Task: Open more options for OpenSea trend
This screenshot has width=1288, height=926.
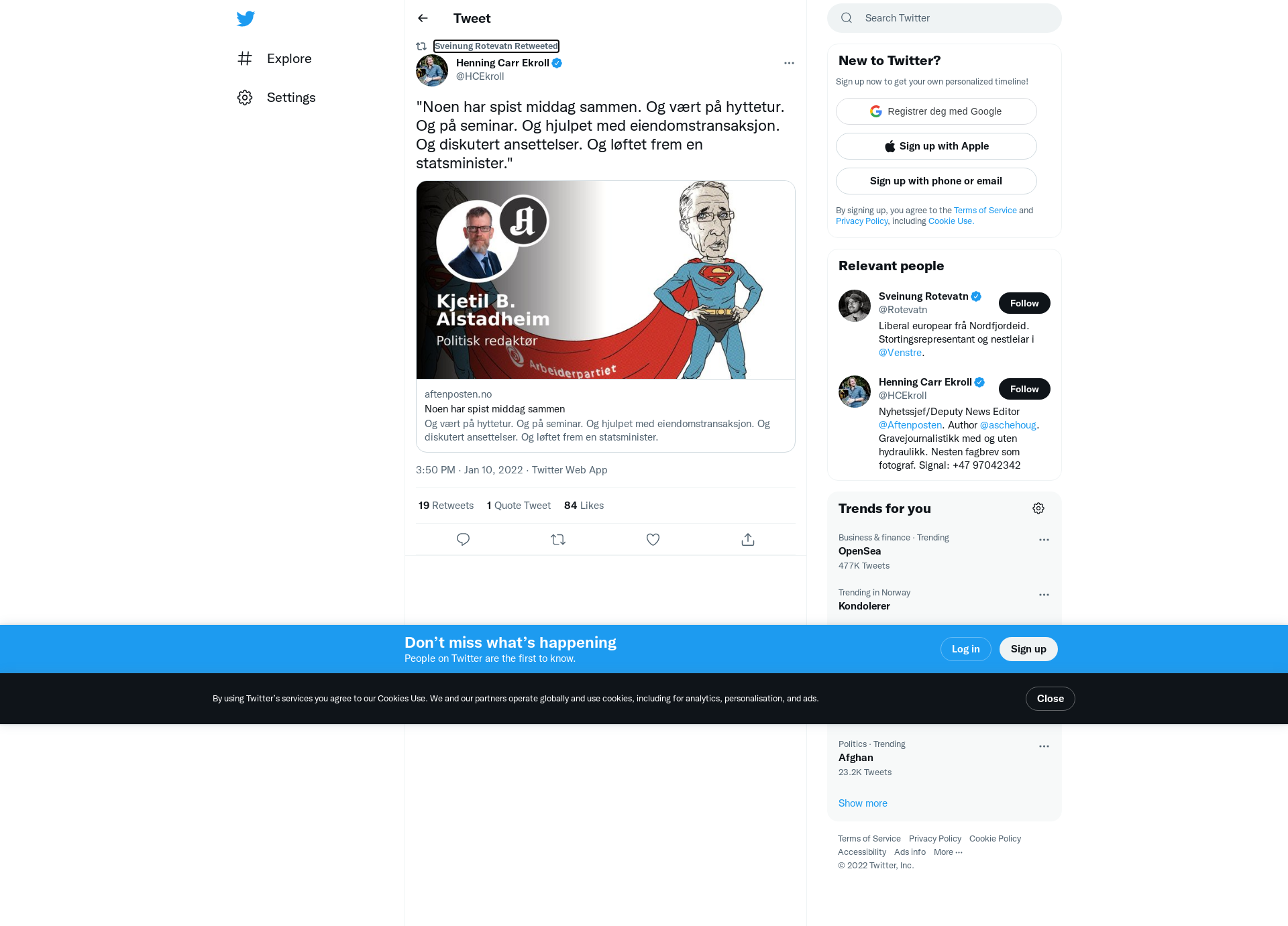Action: (1044, 540)
